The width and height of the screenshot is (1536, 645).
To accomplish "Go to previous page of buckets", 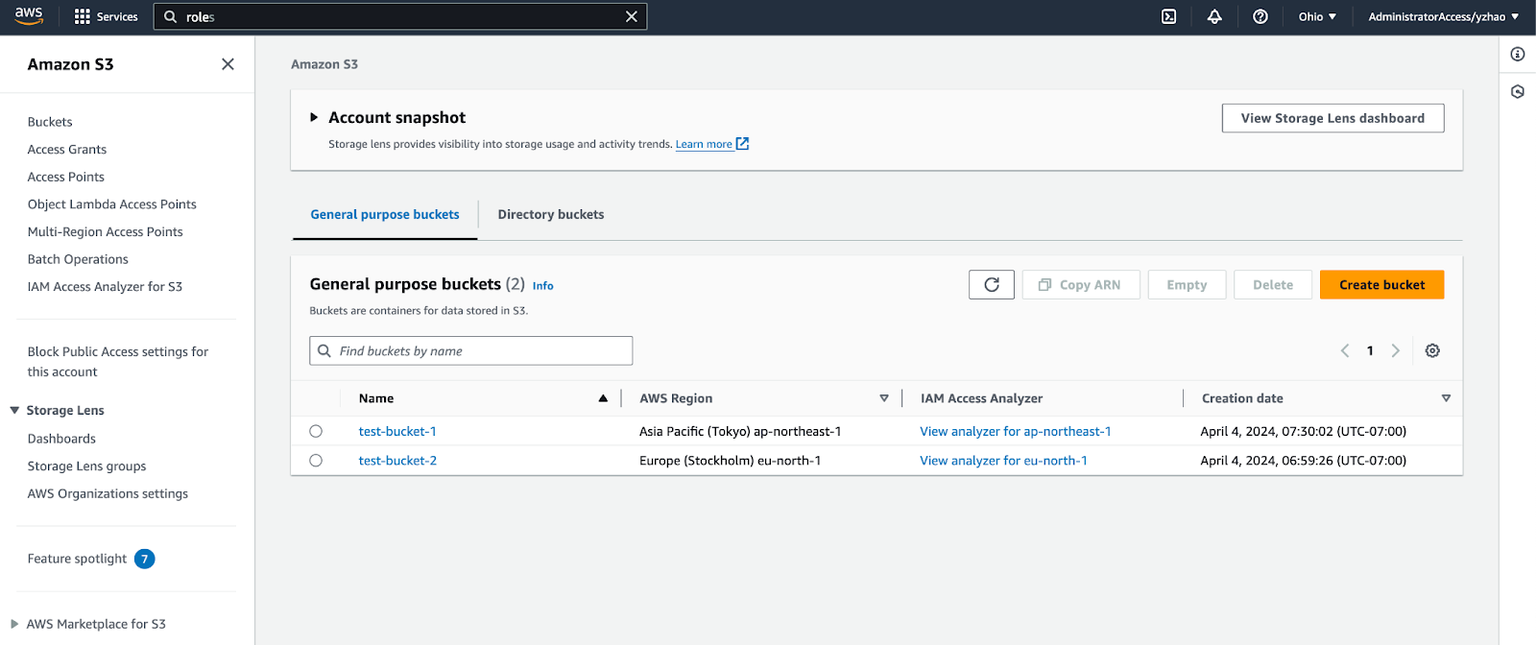I will coord(1345,351).
